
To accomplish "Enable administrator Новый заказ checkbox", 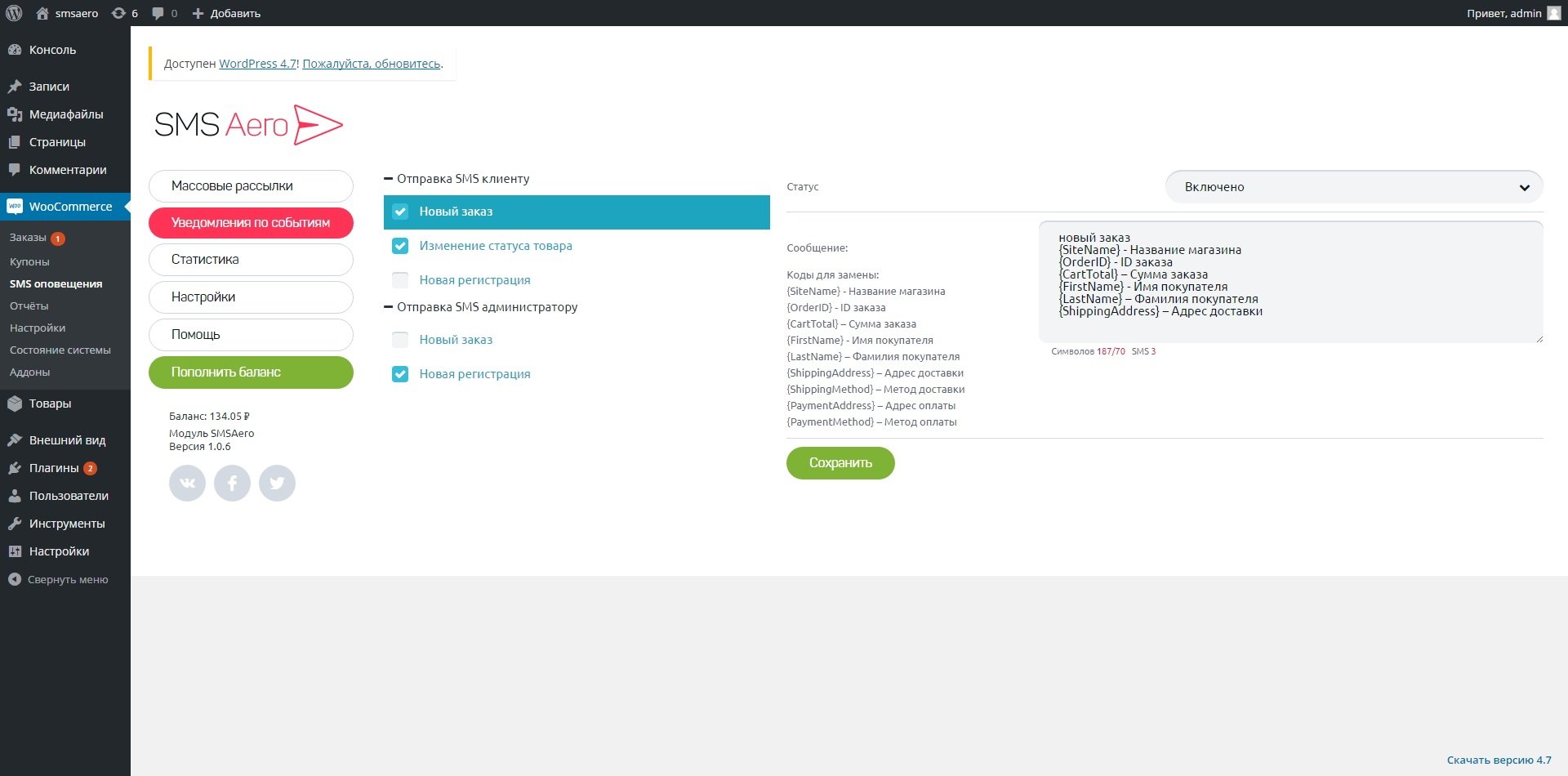I will [x=400, y=340].
